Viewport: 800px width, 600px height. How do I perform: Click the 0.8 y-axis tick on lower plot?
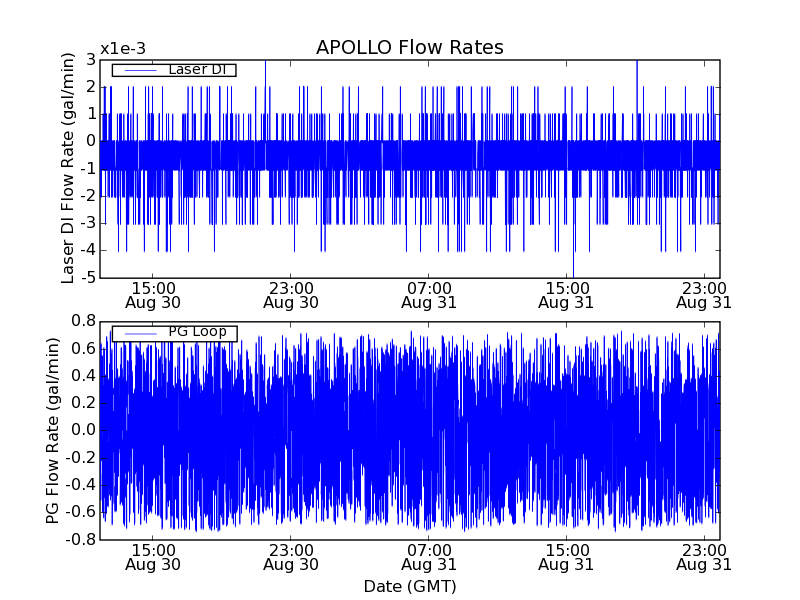83,321
